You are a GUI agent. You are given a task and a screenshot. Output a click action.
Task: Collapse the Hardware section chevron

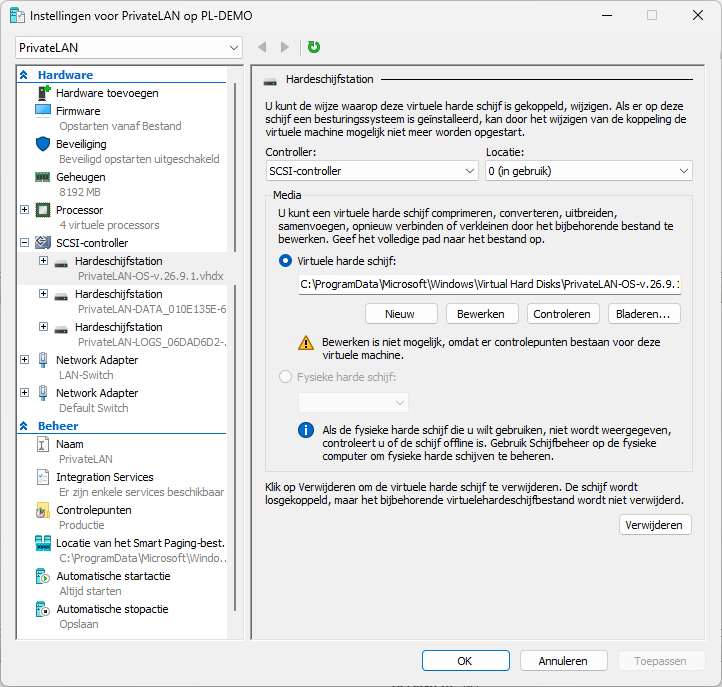click(24, 75)
